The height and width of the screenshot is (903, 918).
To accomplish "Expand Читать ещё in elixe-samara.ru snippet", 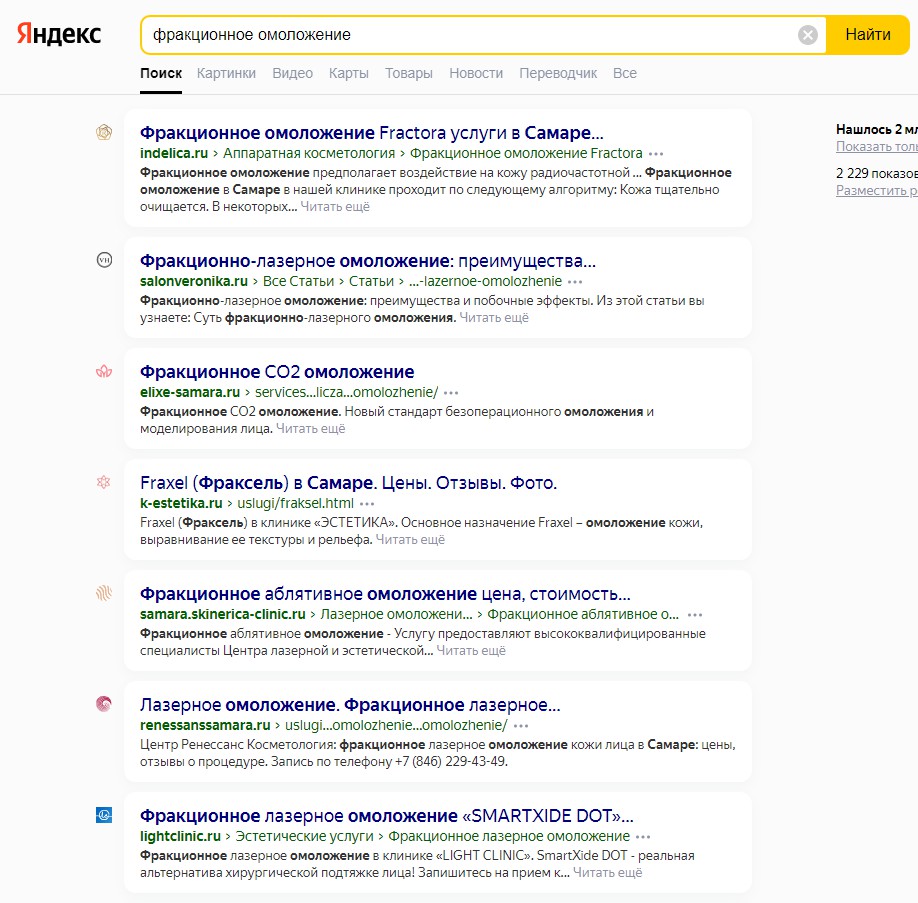I will [x=310, y=429].
